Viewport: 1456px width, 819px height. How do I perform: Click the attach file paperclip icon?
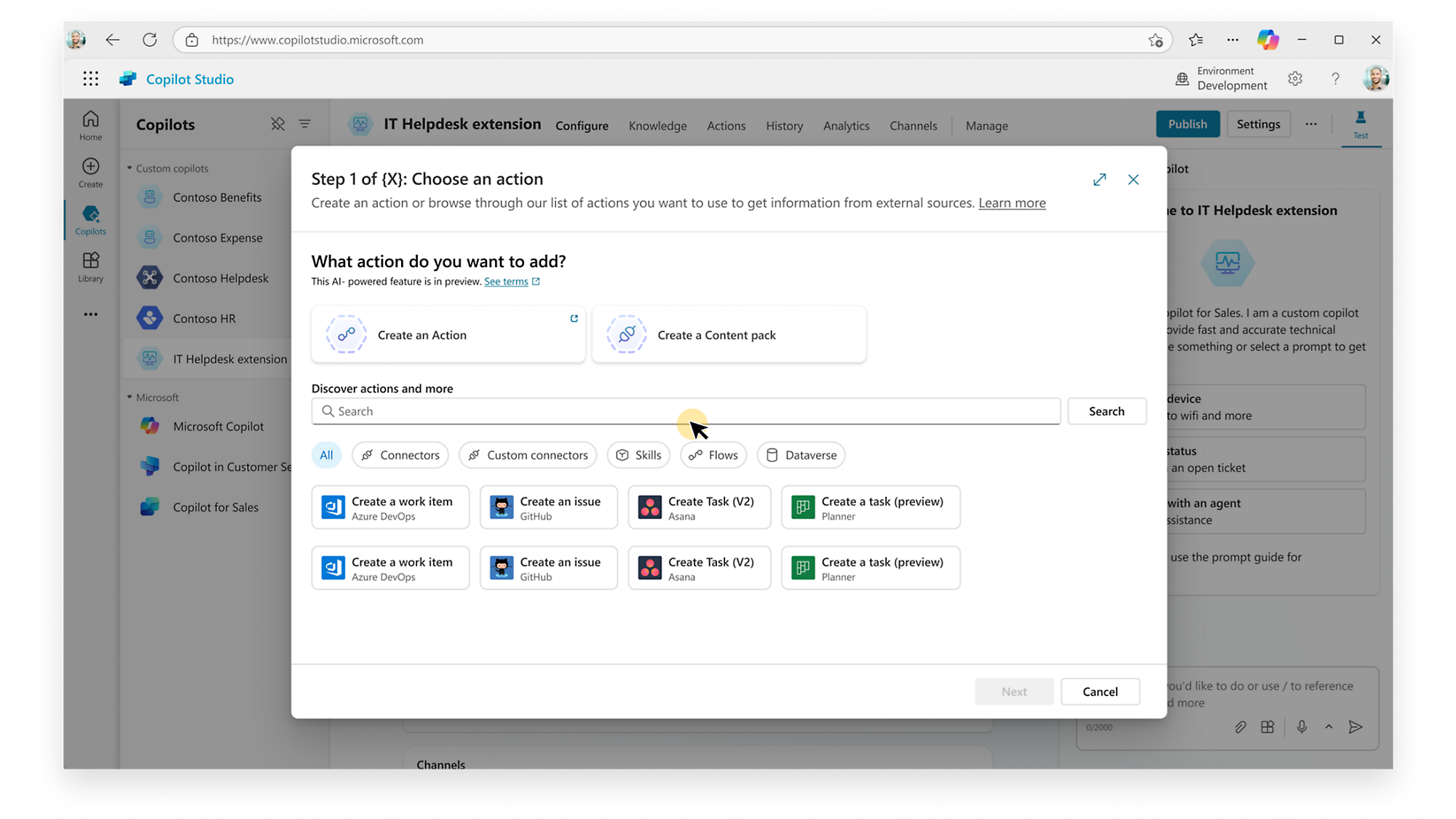tap(1241, 727)
